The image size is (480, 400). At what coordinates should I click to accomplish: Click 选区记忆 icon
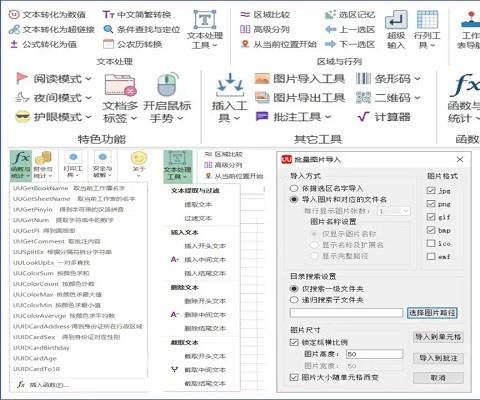point(330,15)
